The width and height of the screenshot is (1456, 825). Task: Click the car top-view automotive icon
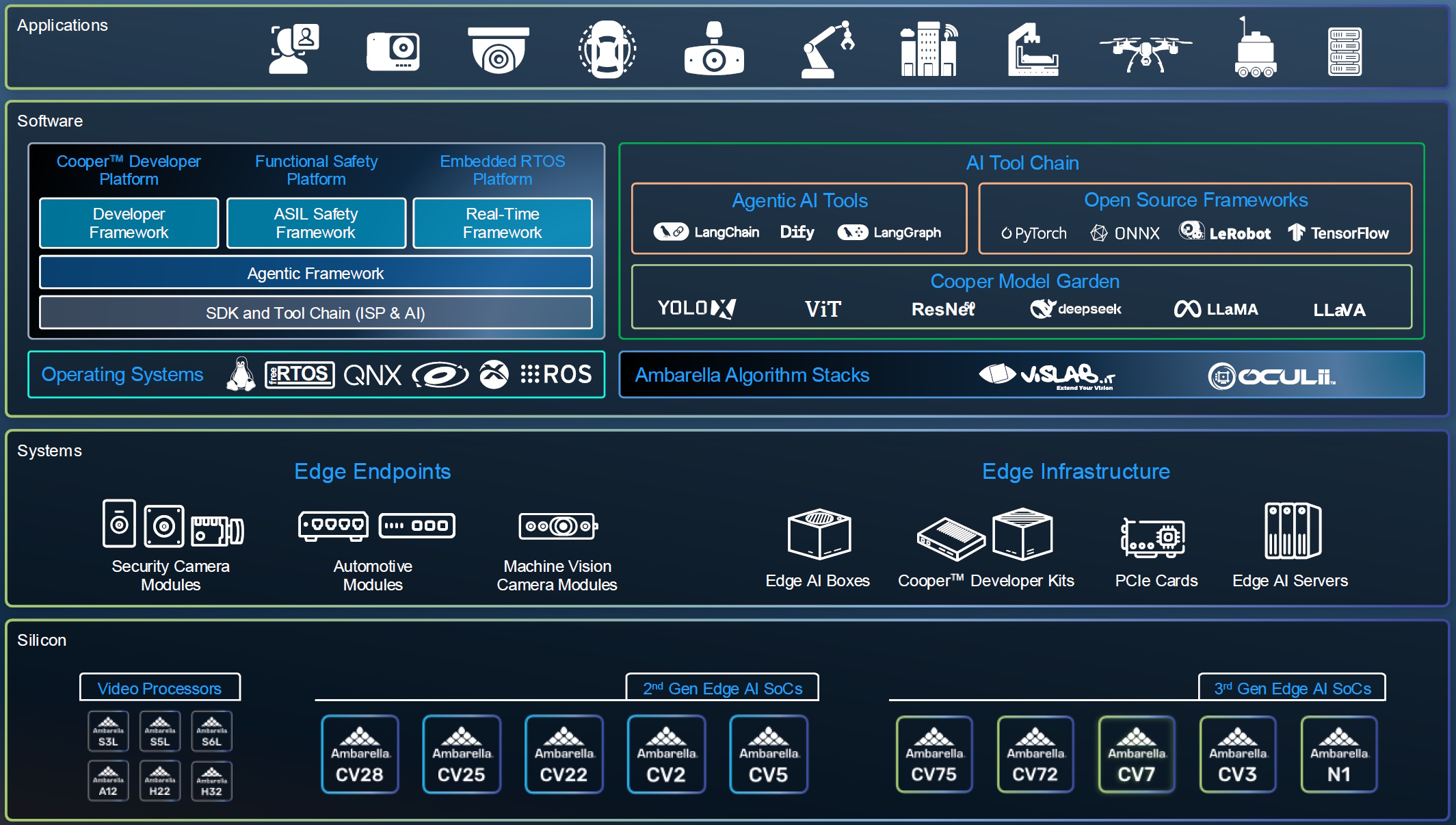click(x=607, y=49)
